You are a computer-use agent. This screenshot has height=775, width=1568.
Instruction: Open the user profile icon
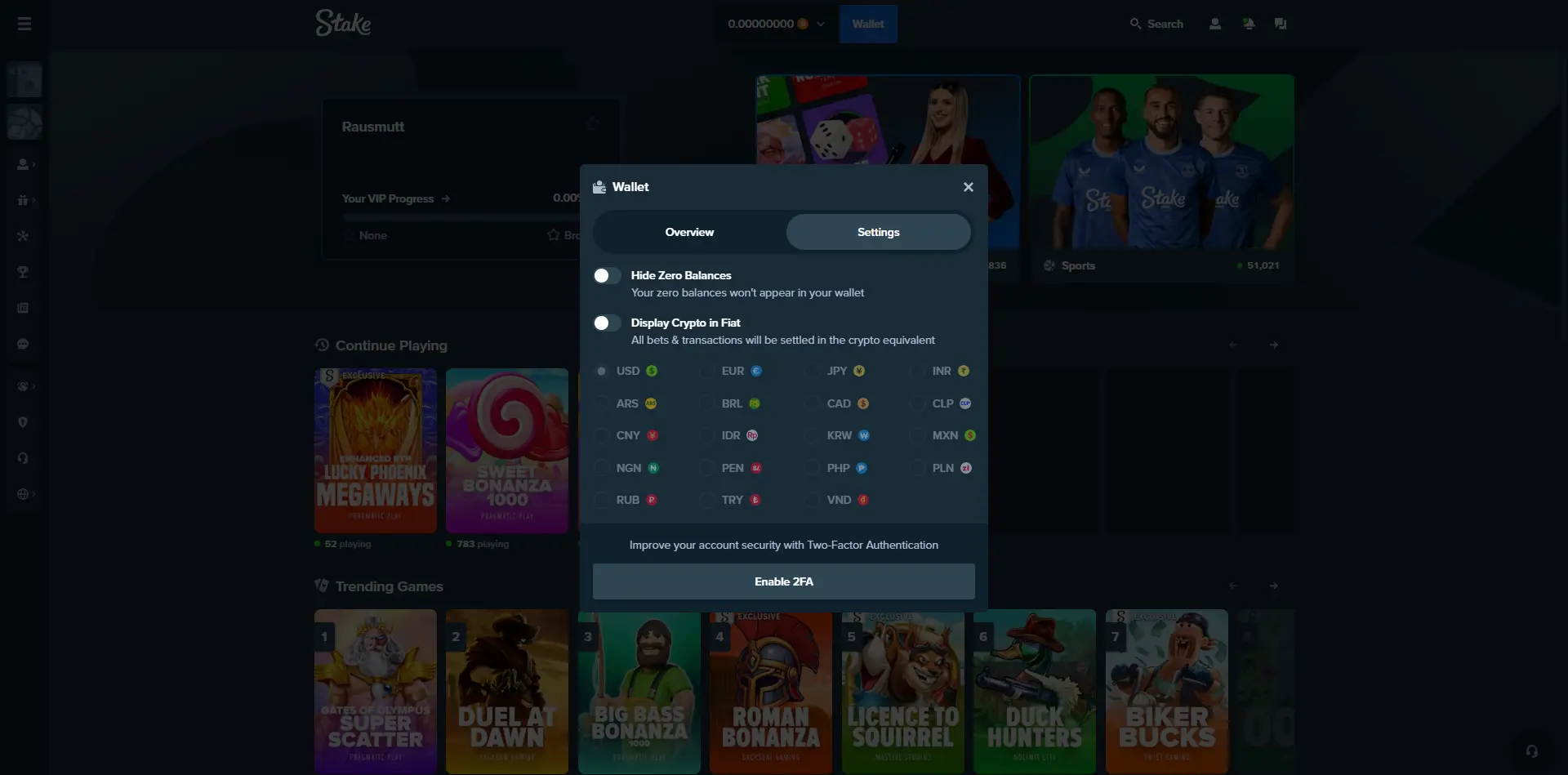(x=1215, y=24)
